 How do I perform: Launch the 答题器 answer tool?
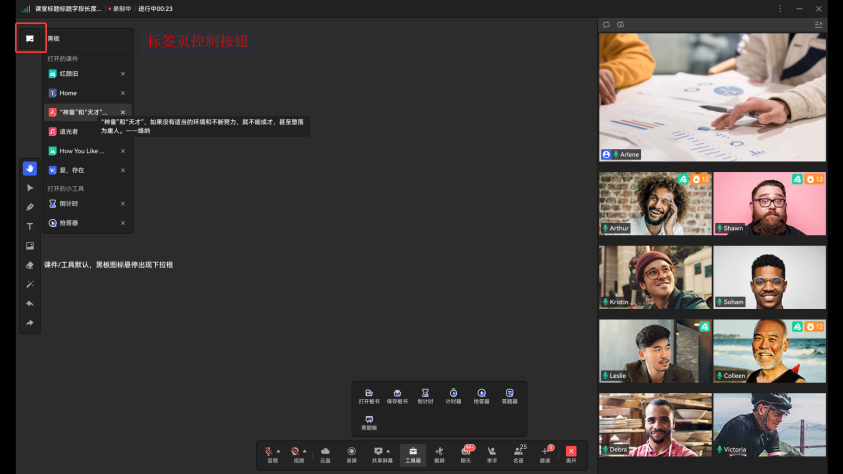tap(509, 397)
